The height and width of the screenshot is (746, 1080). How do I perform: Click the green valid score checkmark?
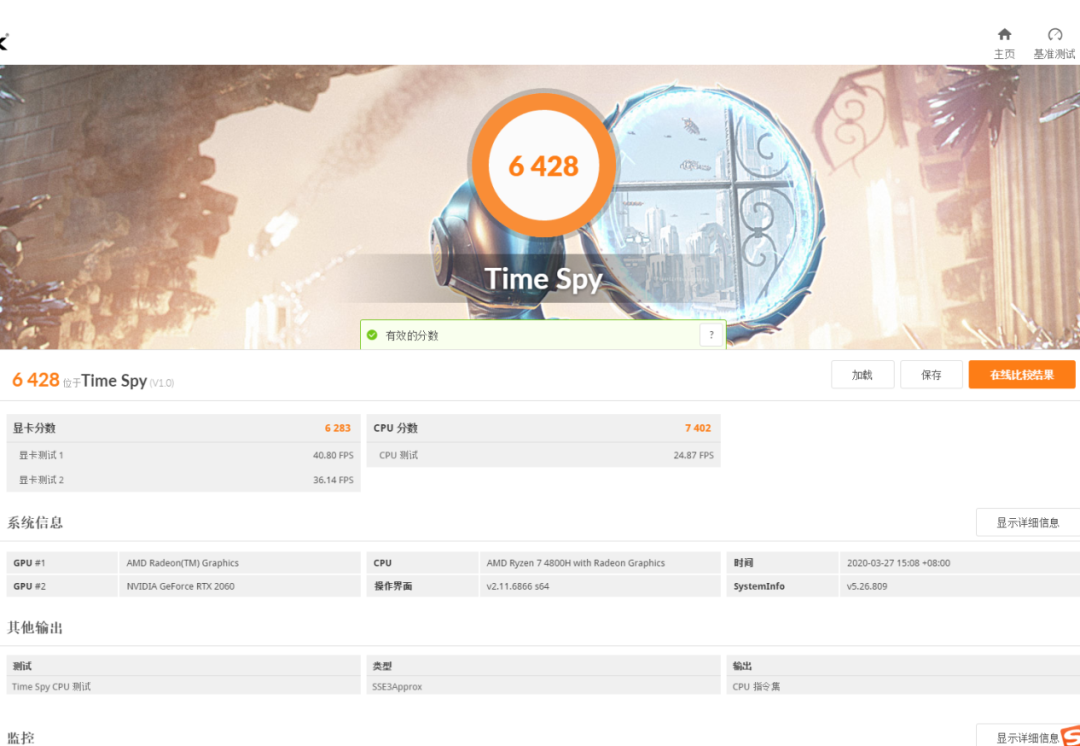372,335
